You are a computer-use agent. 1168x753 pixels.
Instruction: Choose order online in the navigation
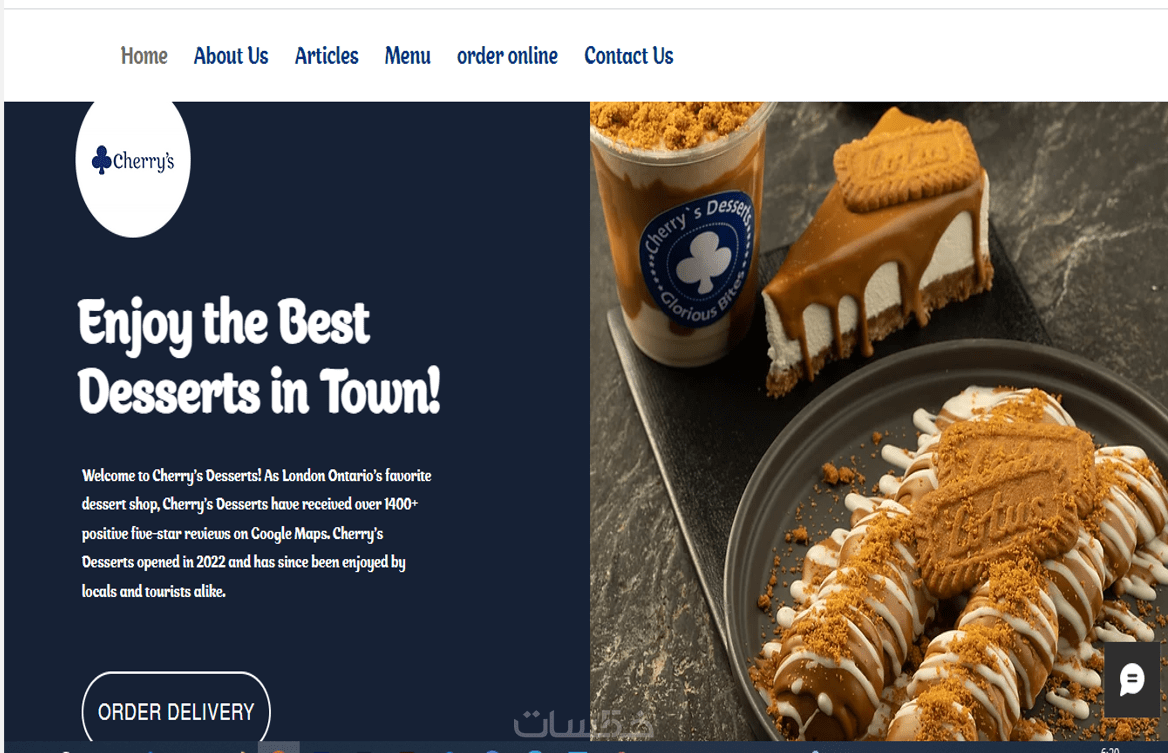pos(507,56)
